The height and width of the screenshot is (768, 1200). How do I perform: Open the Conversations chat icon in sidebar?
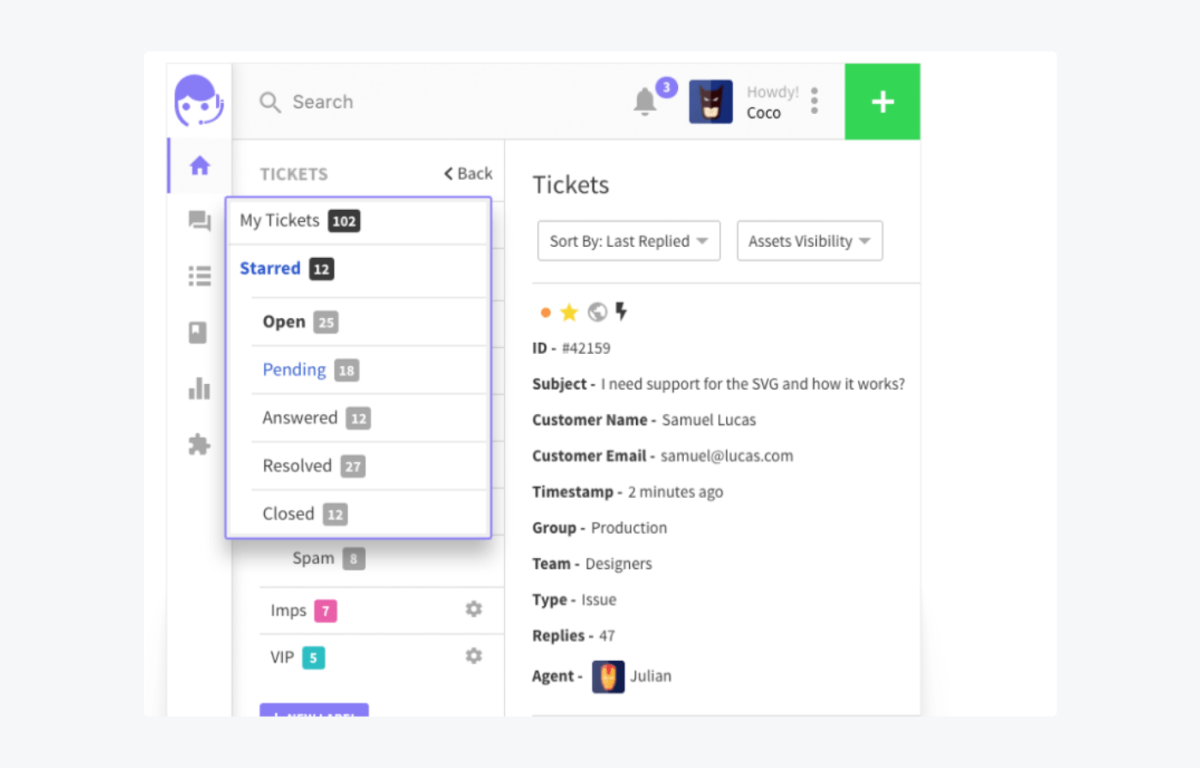tap(198, 222)
